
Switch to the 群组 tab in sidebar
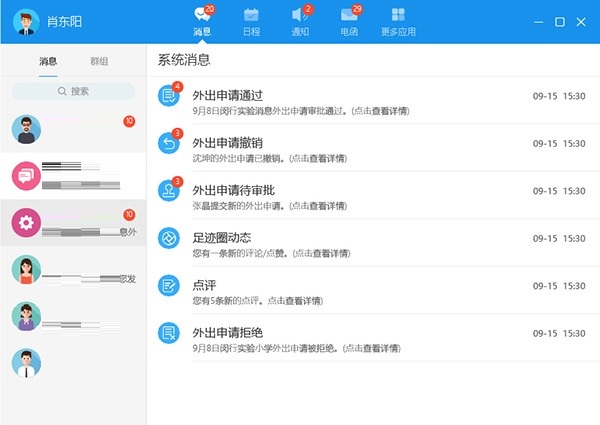click(99, 61)
